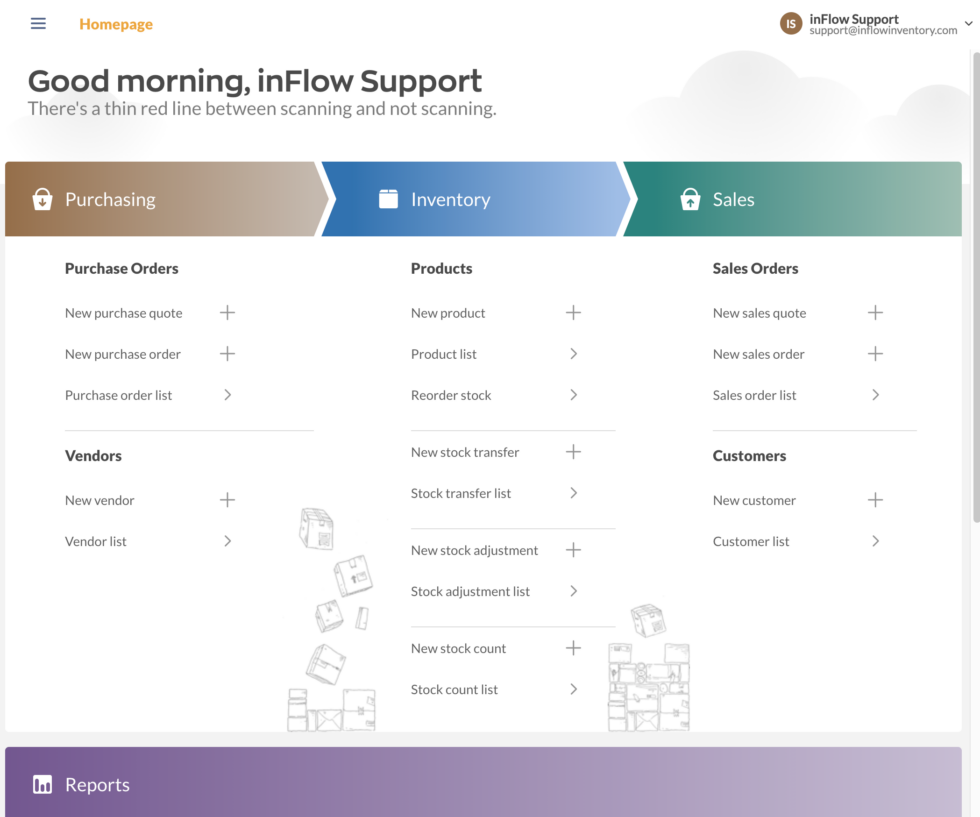Click the inFlow Support avatar icon
The image size is (980, 817).
pos(789,22)
